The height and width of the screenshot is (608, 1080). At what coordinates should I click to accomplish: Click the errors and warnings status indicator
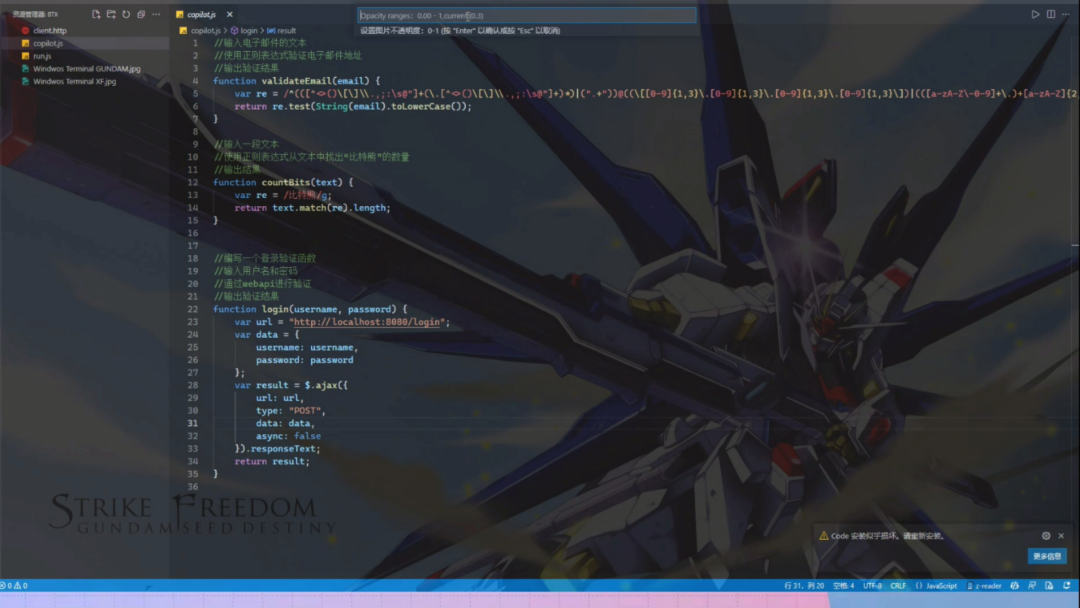coord(14,586)
